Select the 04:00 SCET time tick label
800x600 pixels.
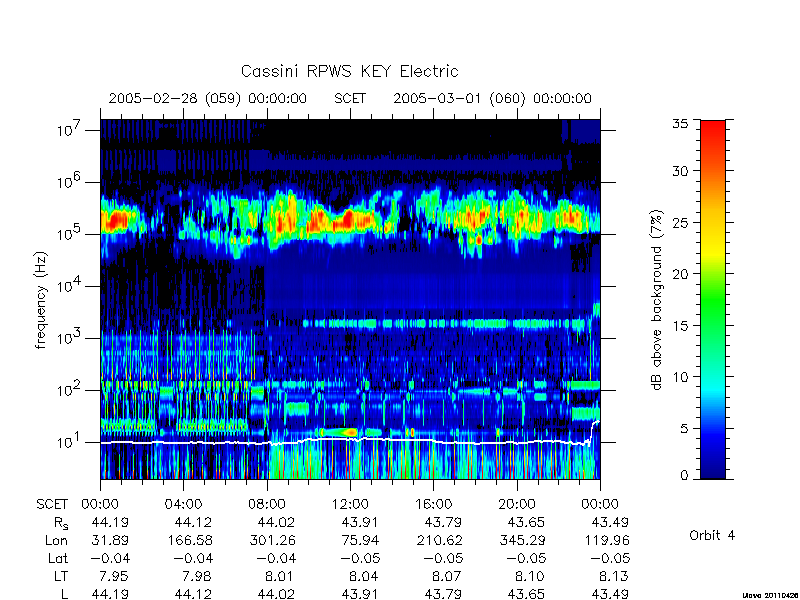coord(183,505)
